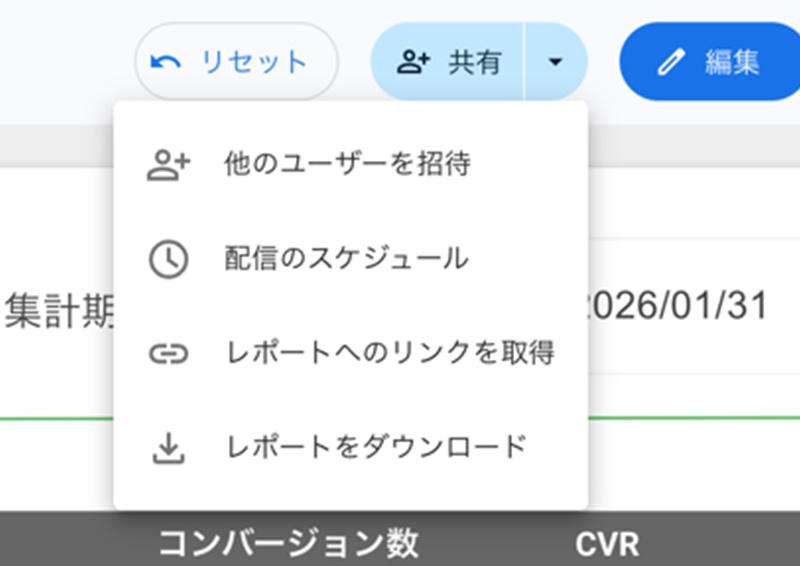Choose 配信のスケジュール menu entry

point(346,259)
